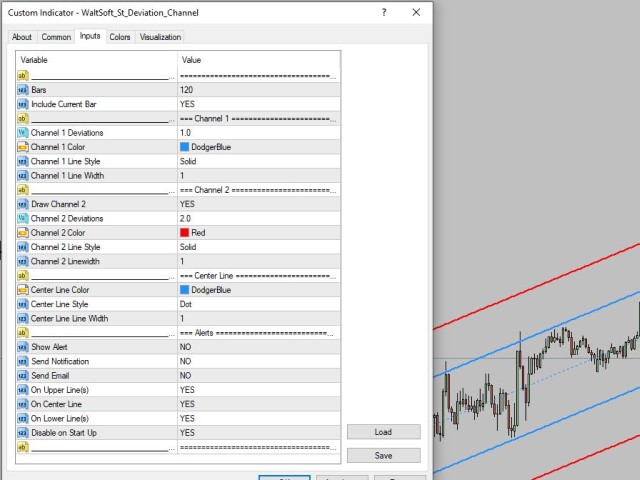Click the icon beside Channel 2 Line Style
Screen dimensions: 640x480
(x=23, y=247)
